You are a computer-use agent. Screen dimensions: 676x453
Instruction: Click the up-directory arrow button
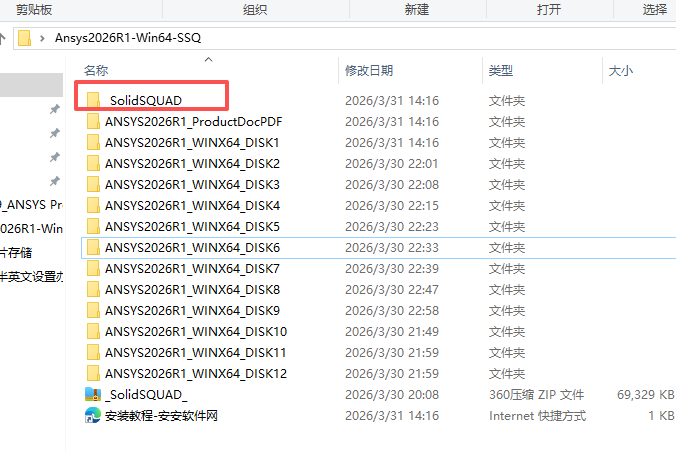3,38
